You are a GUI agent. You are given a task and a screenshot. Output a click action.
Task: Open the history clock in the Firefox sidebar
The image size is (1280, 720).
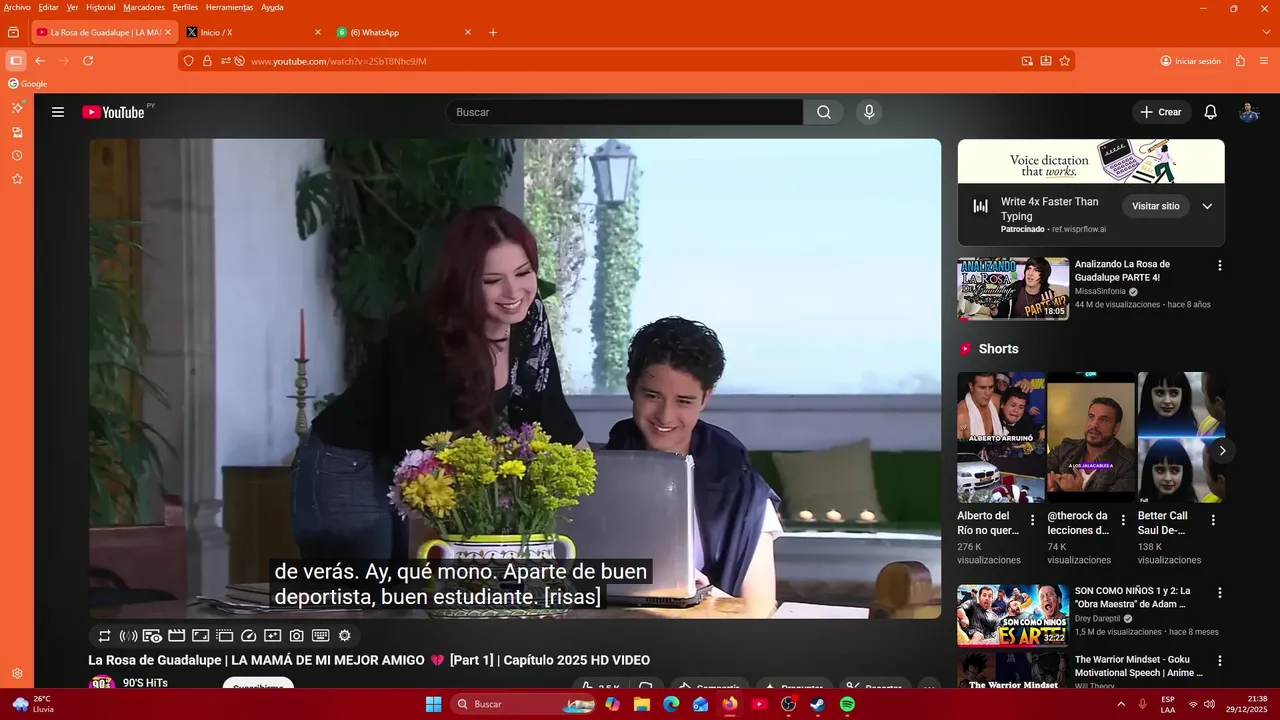[17, 156]
